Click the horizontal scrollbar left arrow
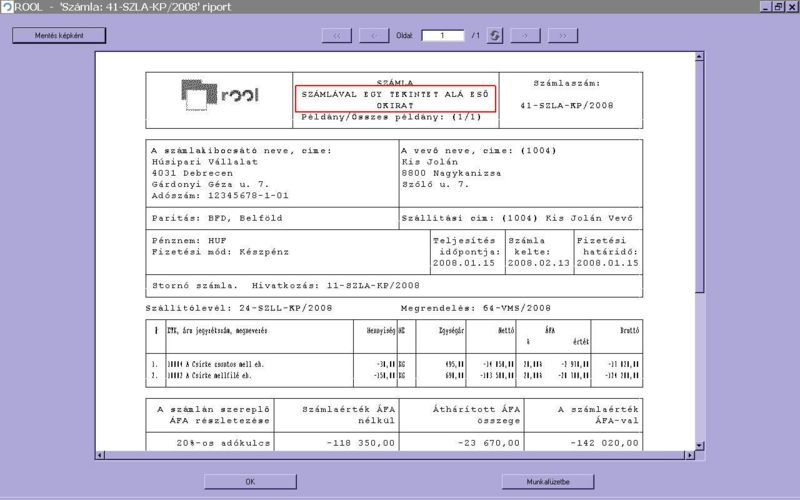 (100, 456)
